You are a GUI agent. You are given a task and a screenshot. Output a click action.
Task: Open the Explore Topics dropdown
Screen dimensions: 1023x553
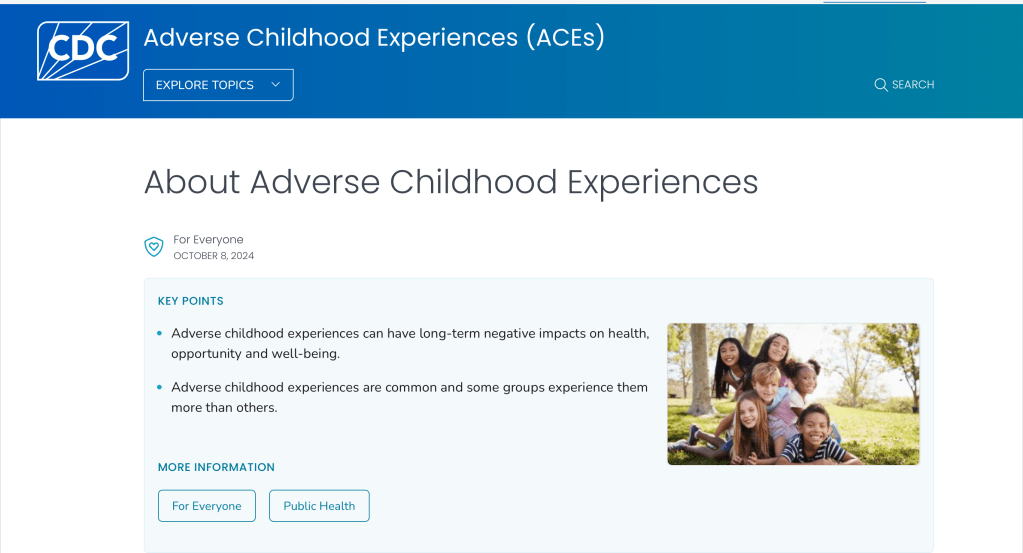[218, 85]
